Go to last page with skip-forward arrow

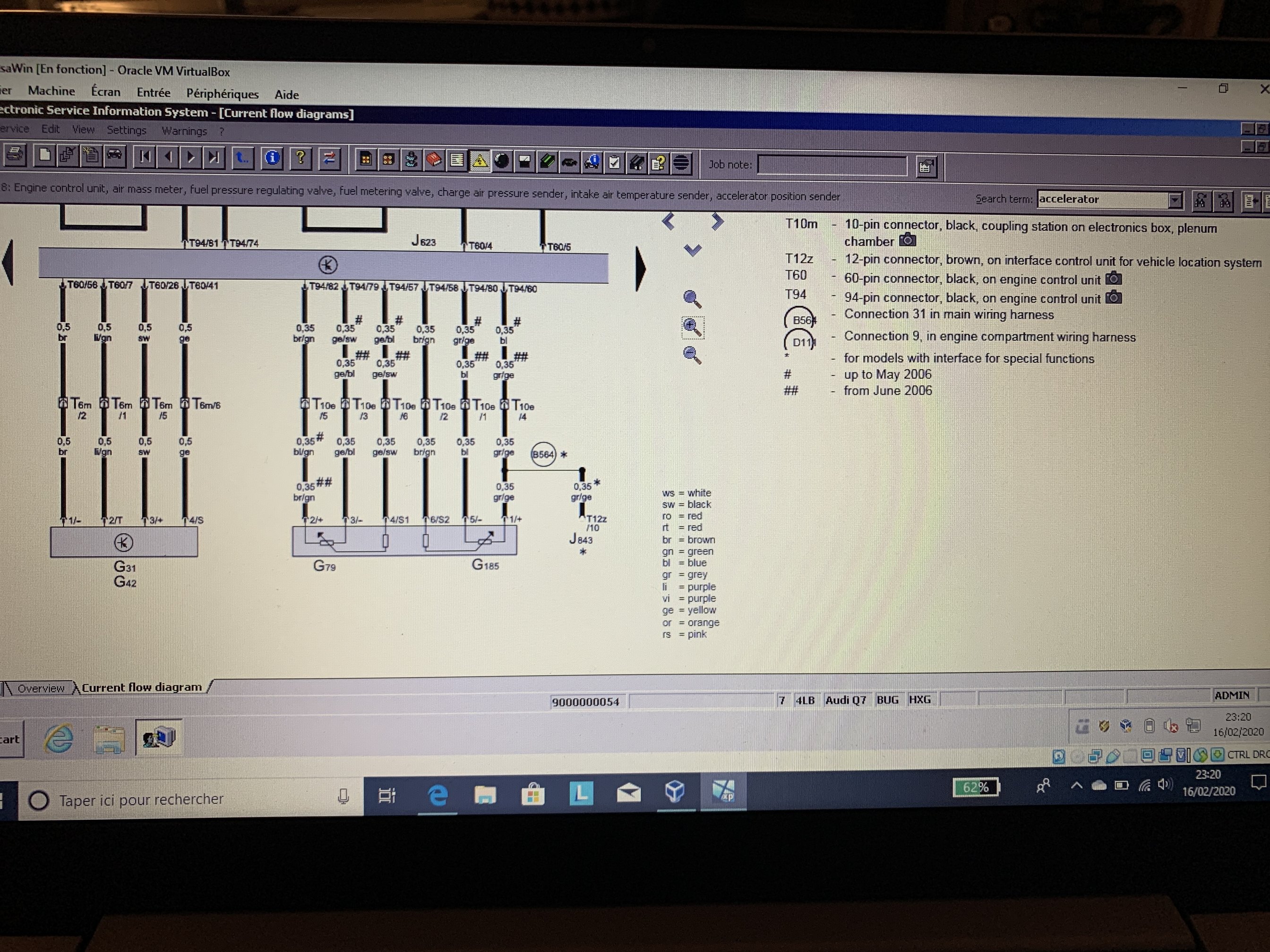pos(214,157)
